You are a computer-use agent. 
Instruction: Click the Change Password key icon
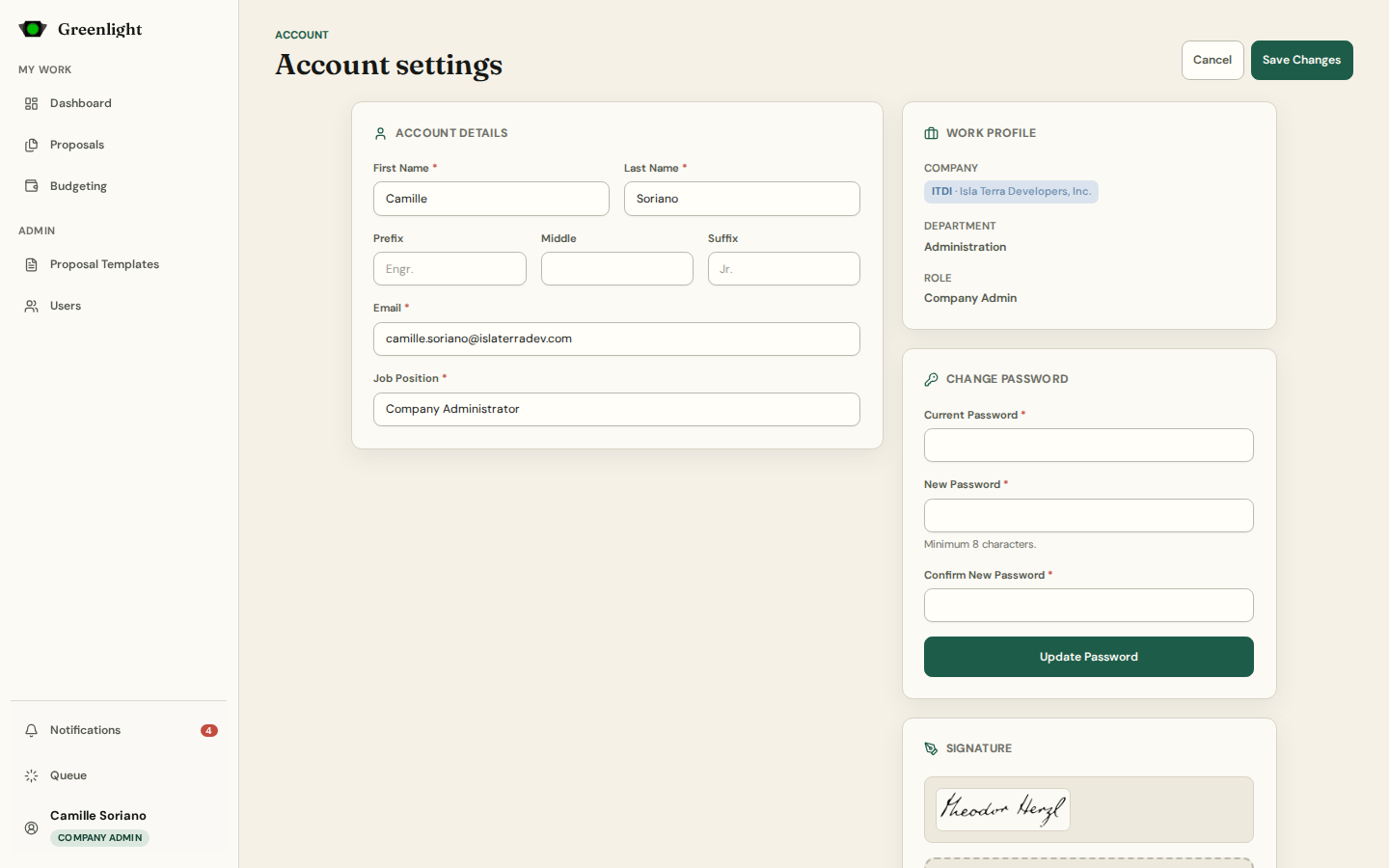tap(931, 379)
